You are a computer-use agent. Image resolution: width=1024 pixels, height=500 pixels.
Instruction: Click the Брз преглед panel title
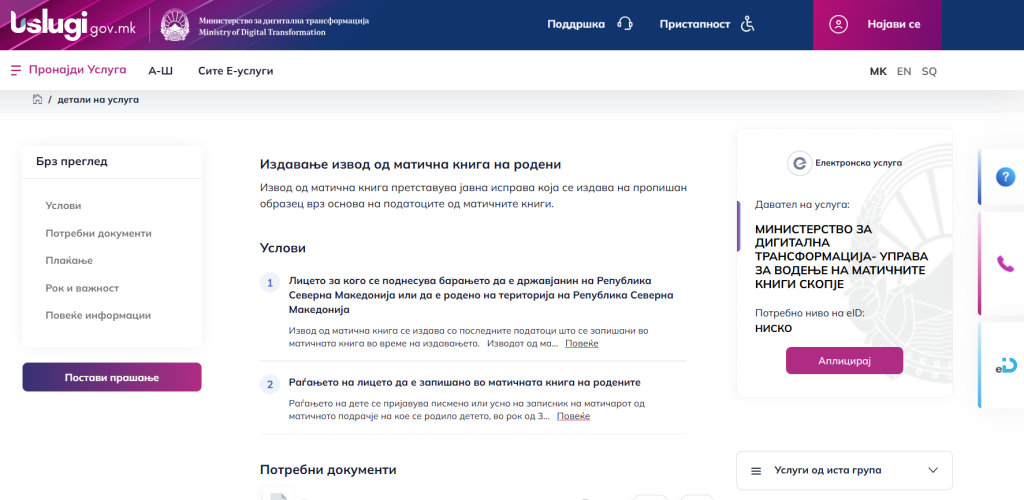(72, 161)
